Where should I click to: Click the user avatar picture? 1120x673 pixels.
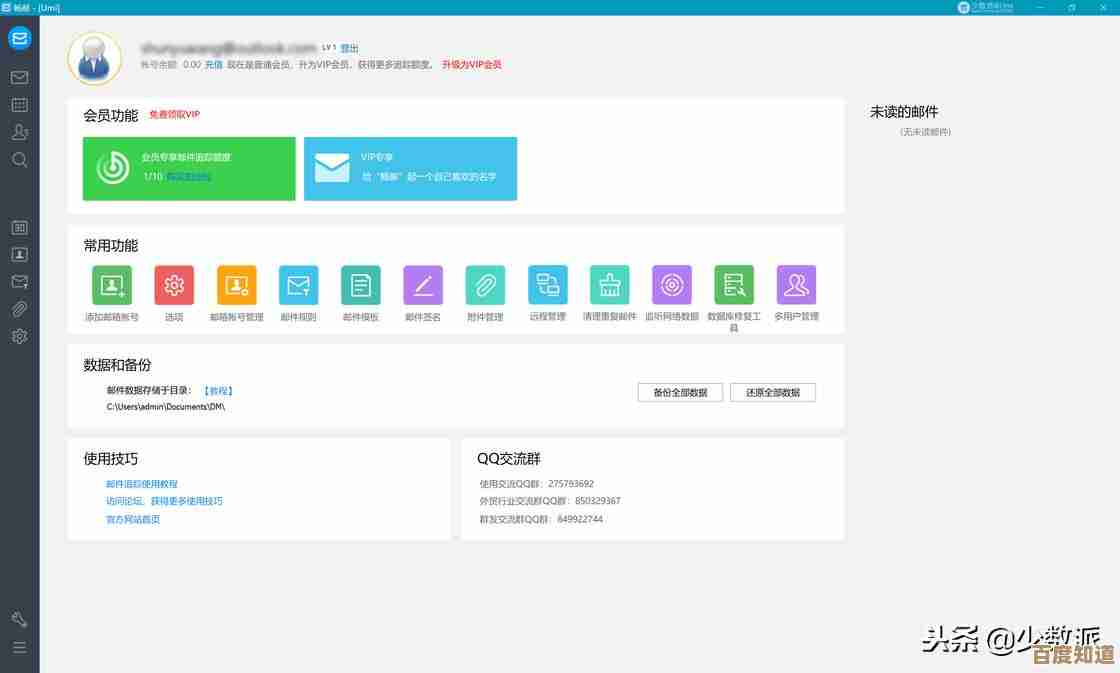click(x=95, y=58)
